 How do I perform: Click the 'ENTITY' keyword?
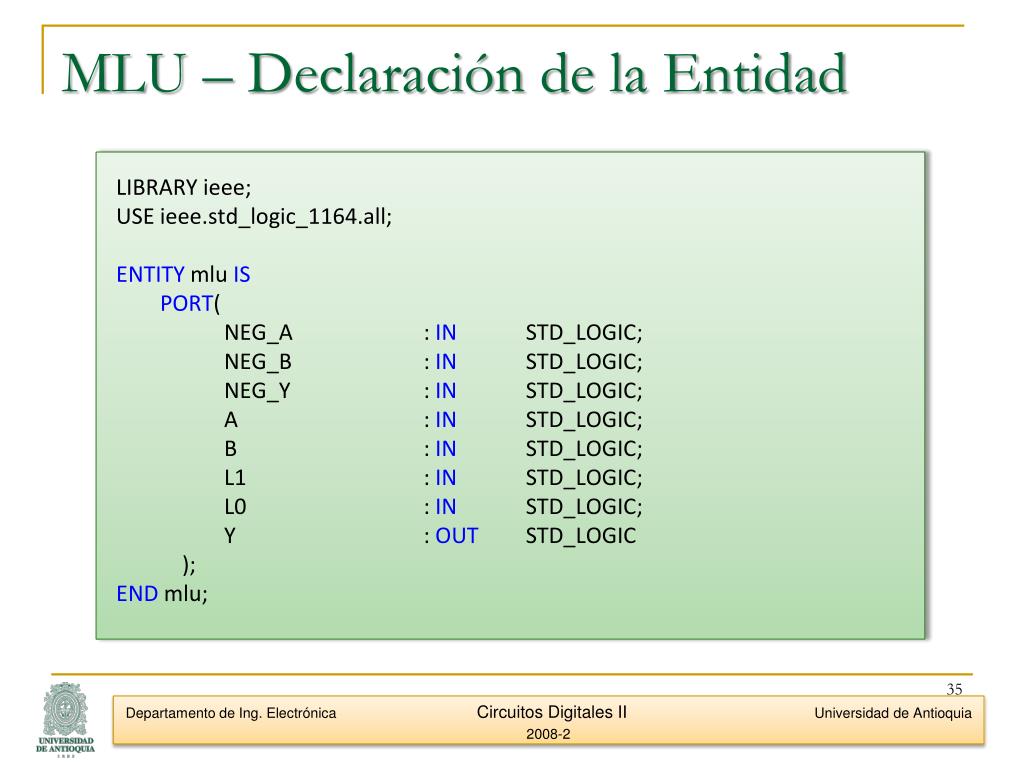click(150, 274)
